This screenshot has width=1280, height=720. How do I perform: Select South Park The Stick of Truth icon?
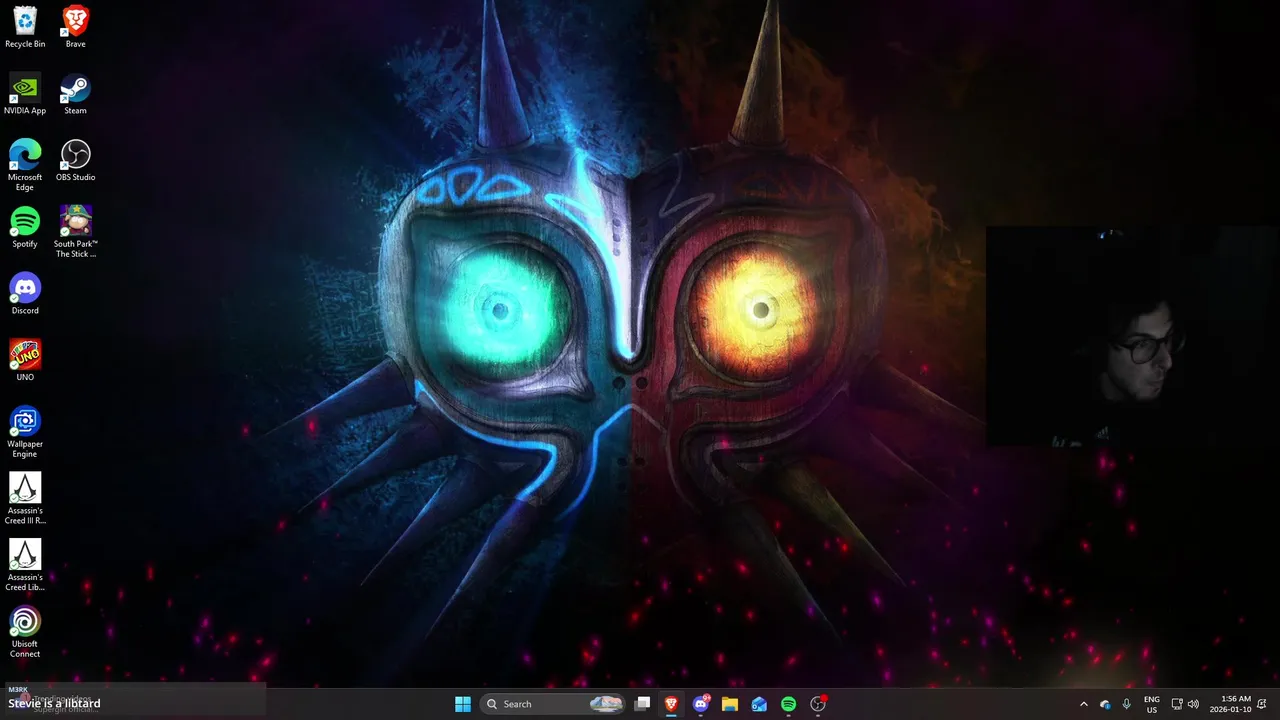tap(75, 232)
